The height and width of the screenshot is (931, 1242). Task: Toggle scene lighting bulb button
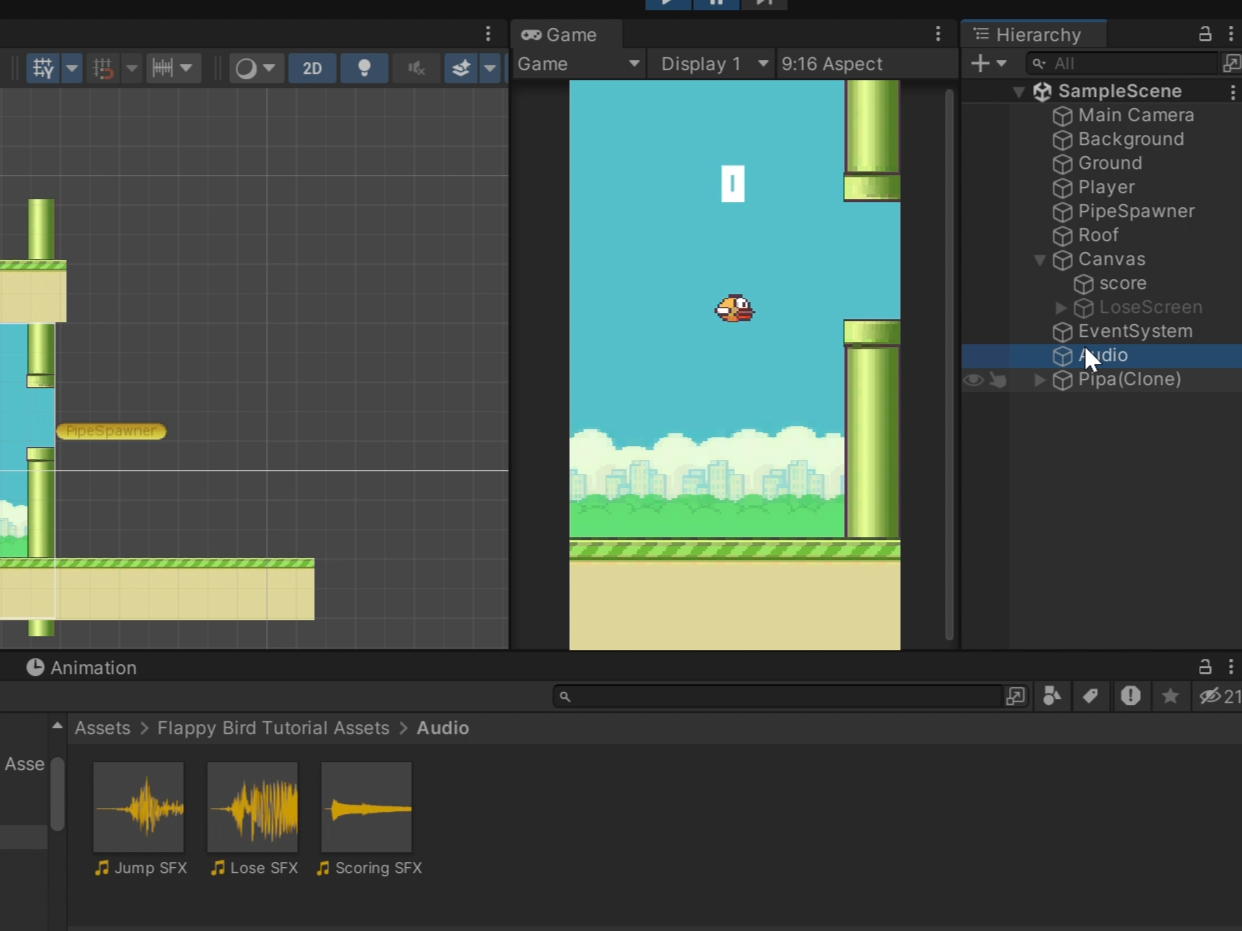[x=364, y=68]
